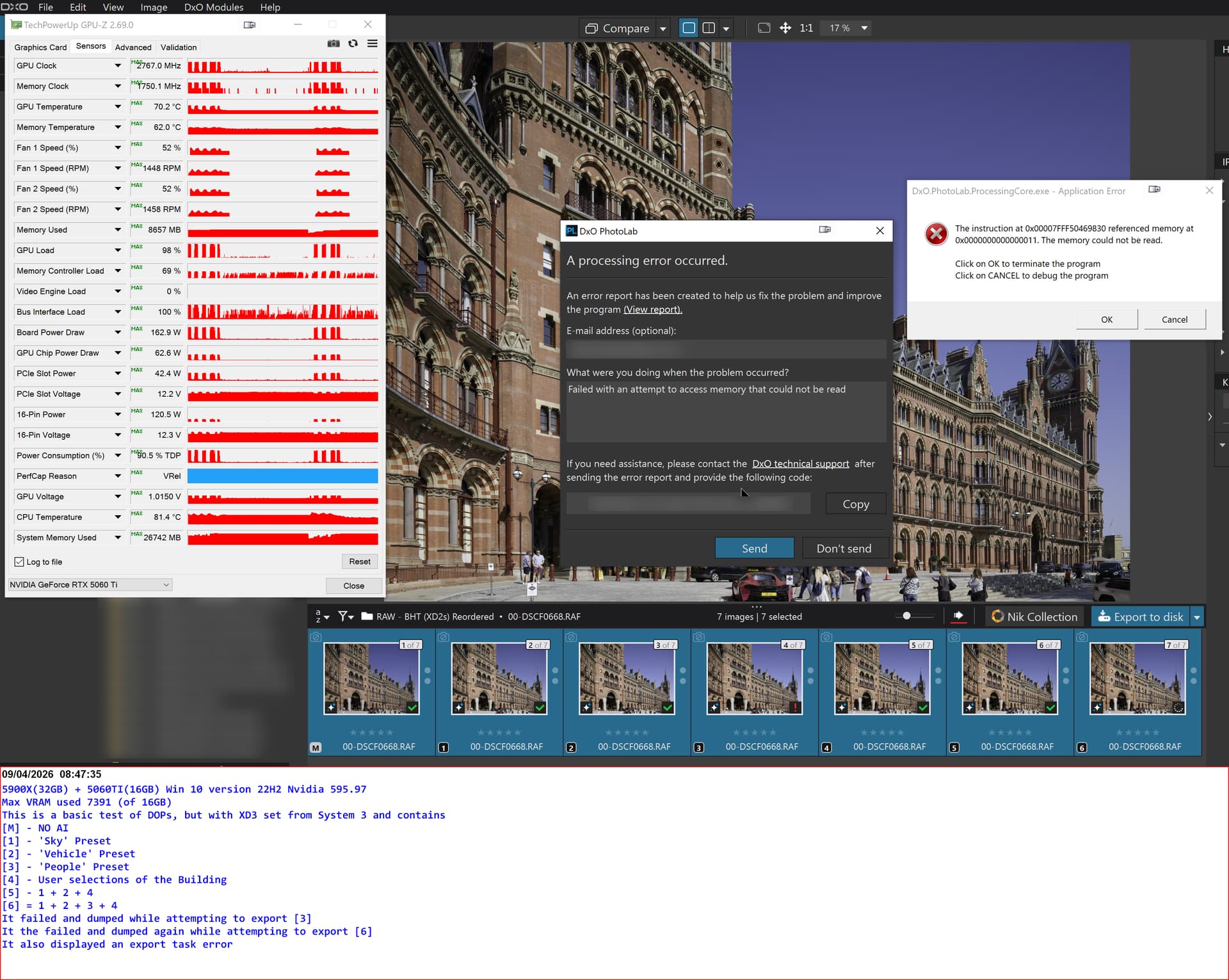The height and width of the screenshot is (980, 1229).
Task: Expand the GPU Temperature sensor dropdown
Action: [x=118, y=107]
